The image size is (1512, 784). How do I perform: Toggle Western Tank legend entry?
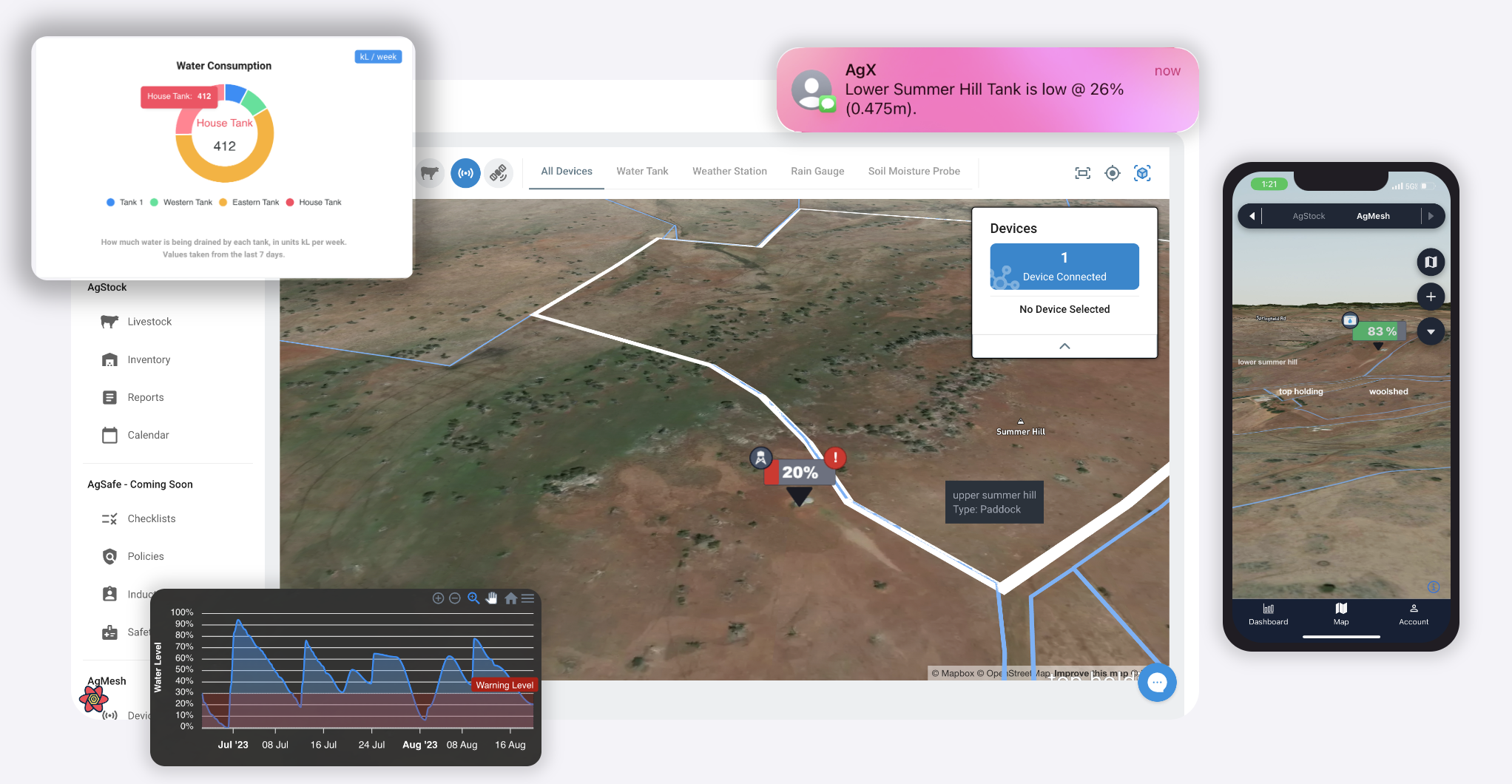[181, 203]
